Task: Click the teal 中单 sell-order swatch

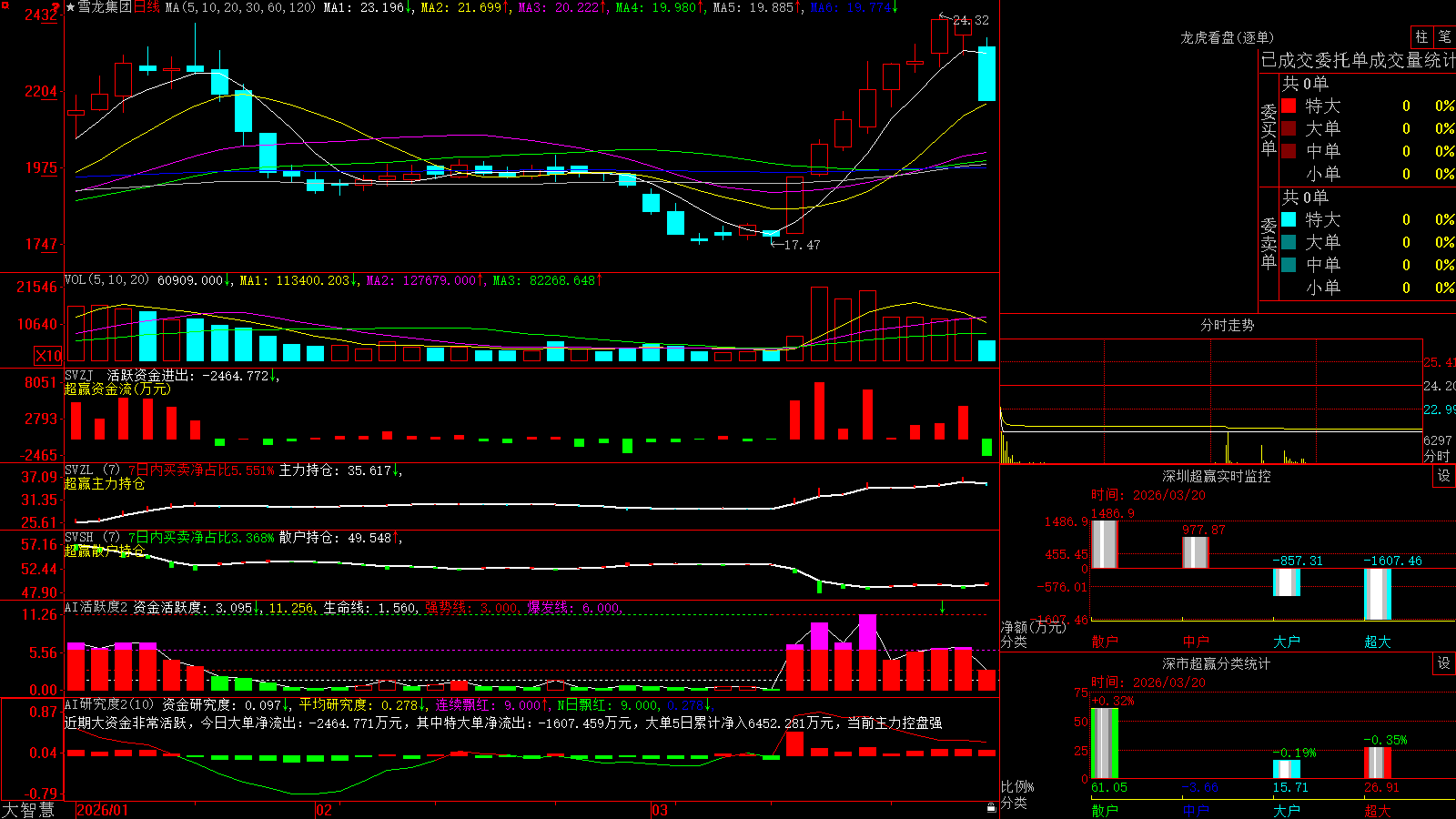Action: pos(1289,265)
